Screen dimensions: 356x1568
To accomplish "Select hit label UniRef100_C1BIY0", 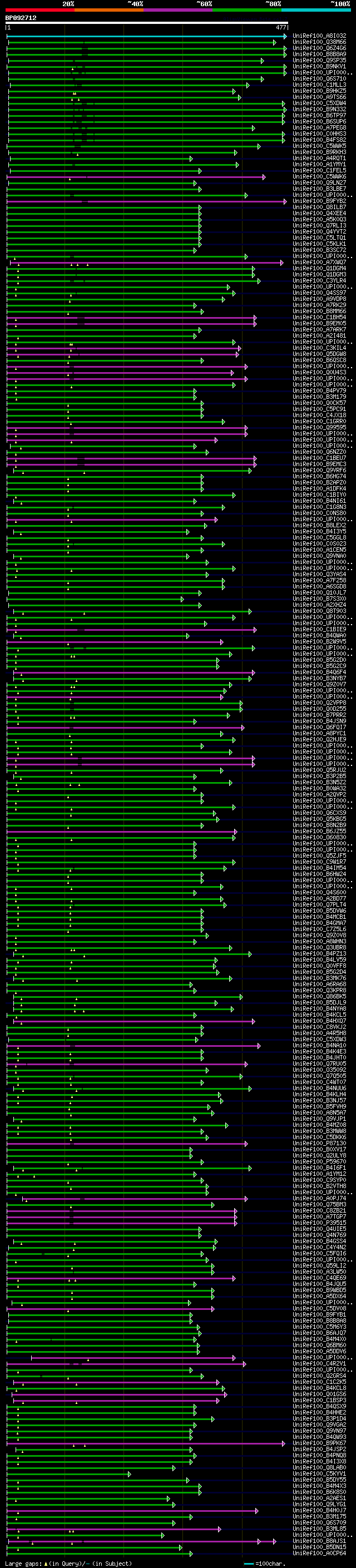I will tap(319, 495).
